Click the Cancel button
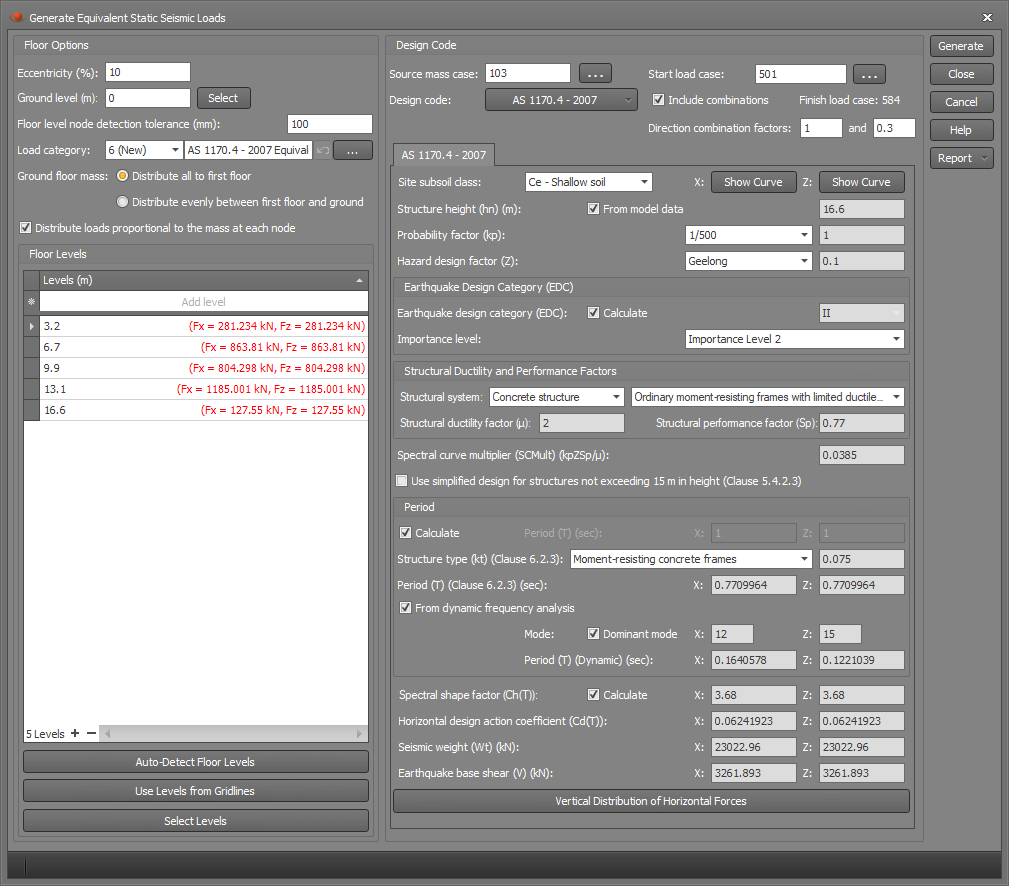Screen dimensions: 1009x886 pyautogui.click(x=961, y=102)
